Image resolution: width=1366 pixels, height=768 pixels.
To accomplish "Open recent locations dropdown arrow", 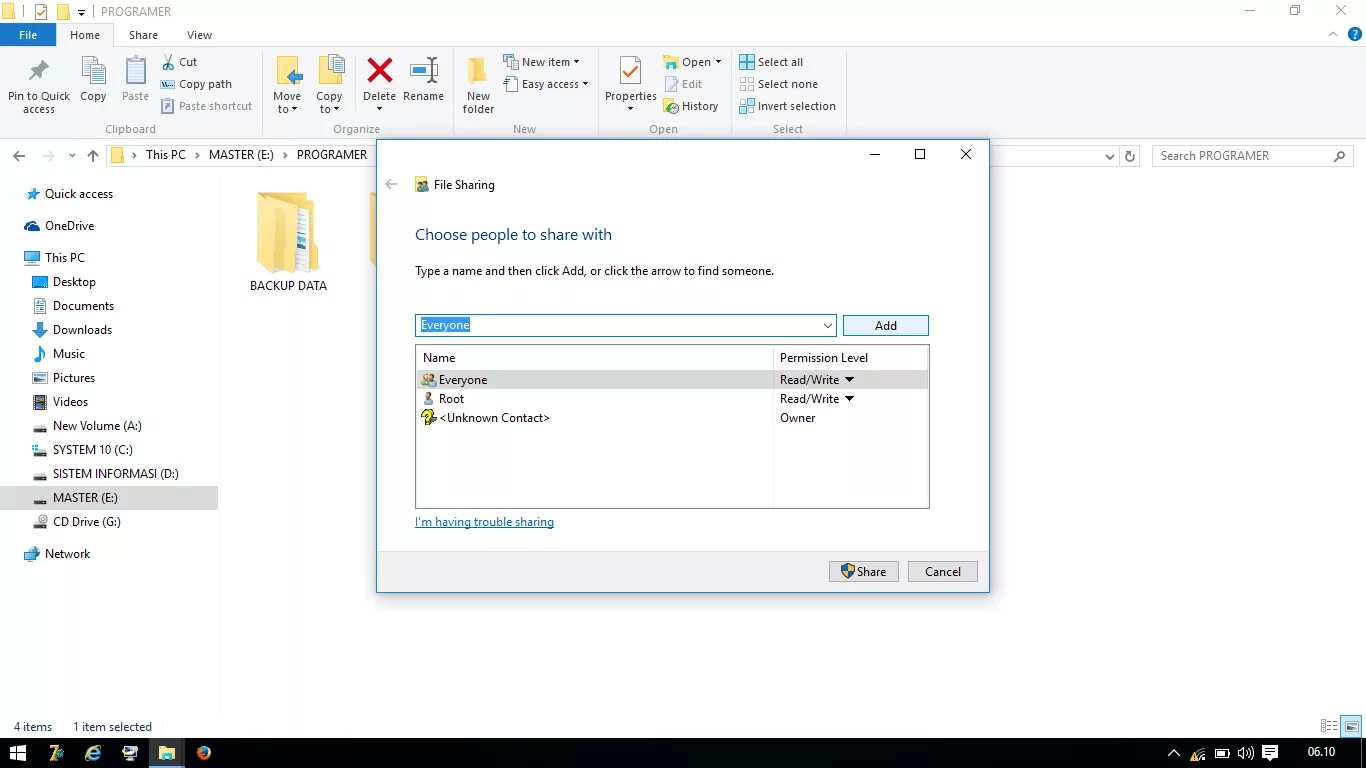I will 72,156.
